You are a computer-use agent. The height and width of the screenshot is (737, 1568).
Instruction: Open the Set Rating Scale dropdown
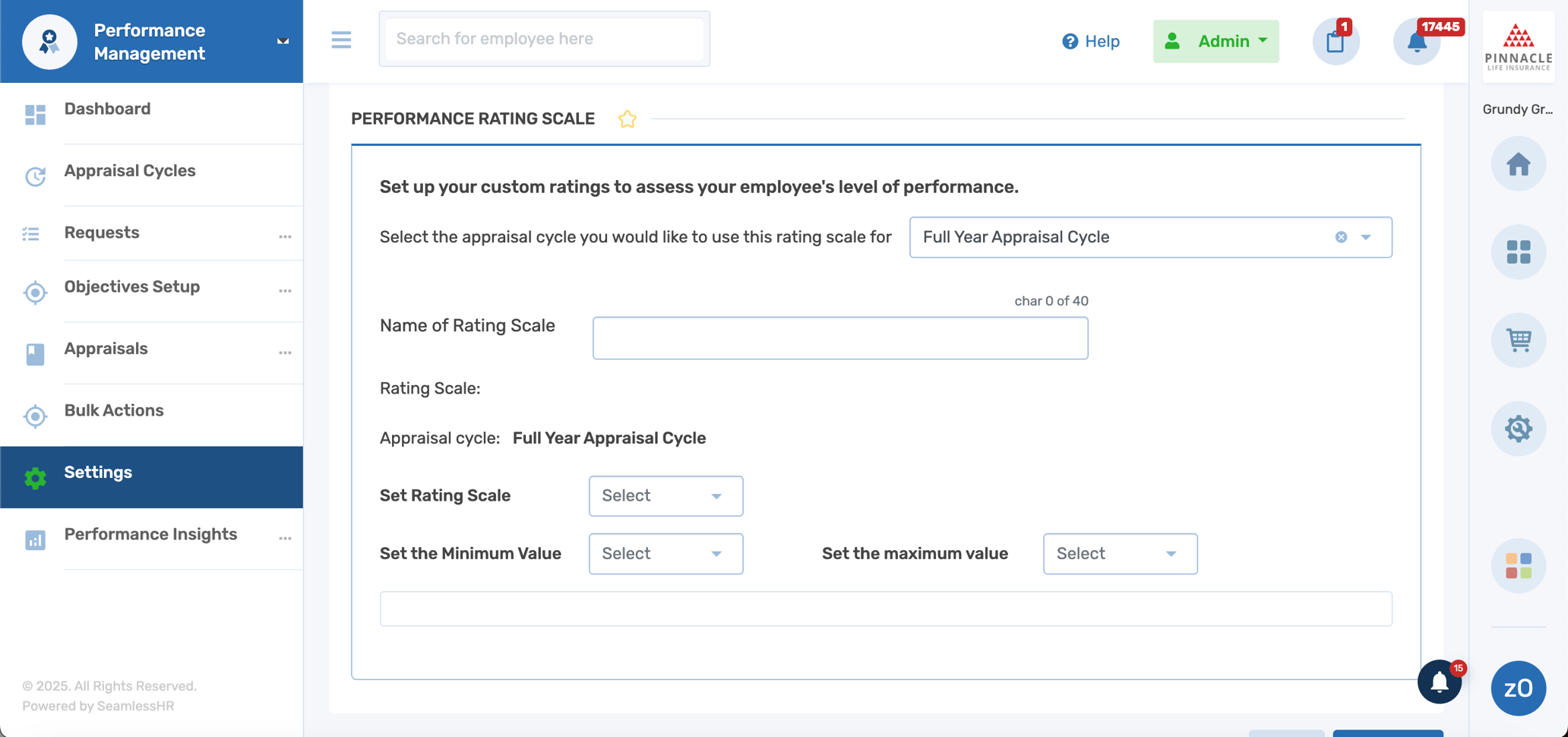(665, 496)
